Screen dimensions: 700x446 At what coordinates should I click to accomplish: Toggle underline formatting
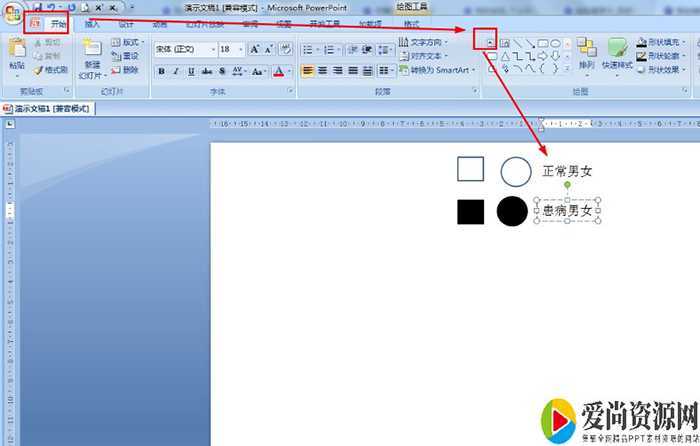[x=191, y=71]
